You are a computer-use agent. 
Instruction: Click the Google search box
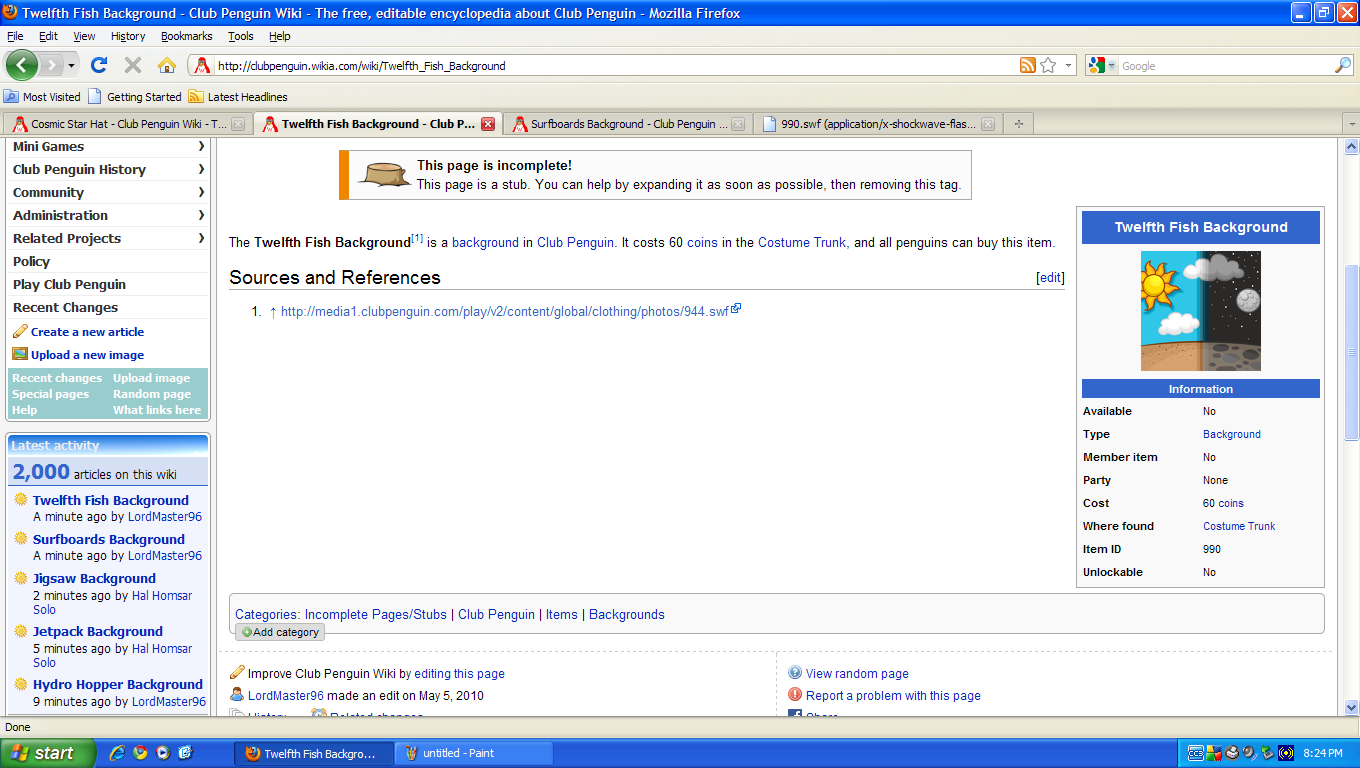[1226, 66]
